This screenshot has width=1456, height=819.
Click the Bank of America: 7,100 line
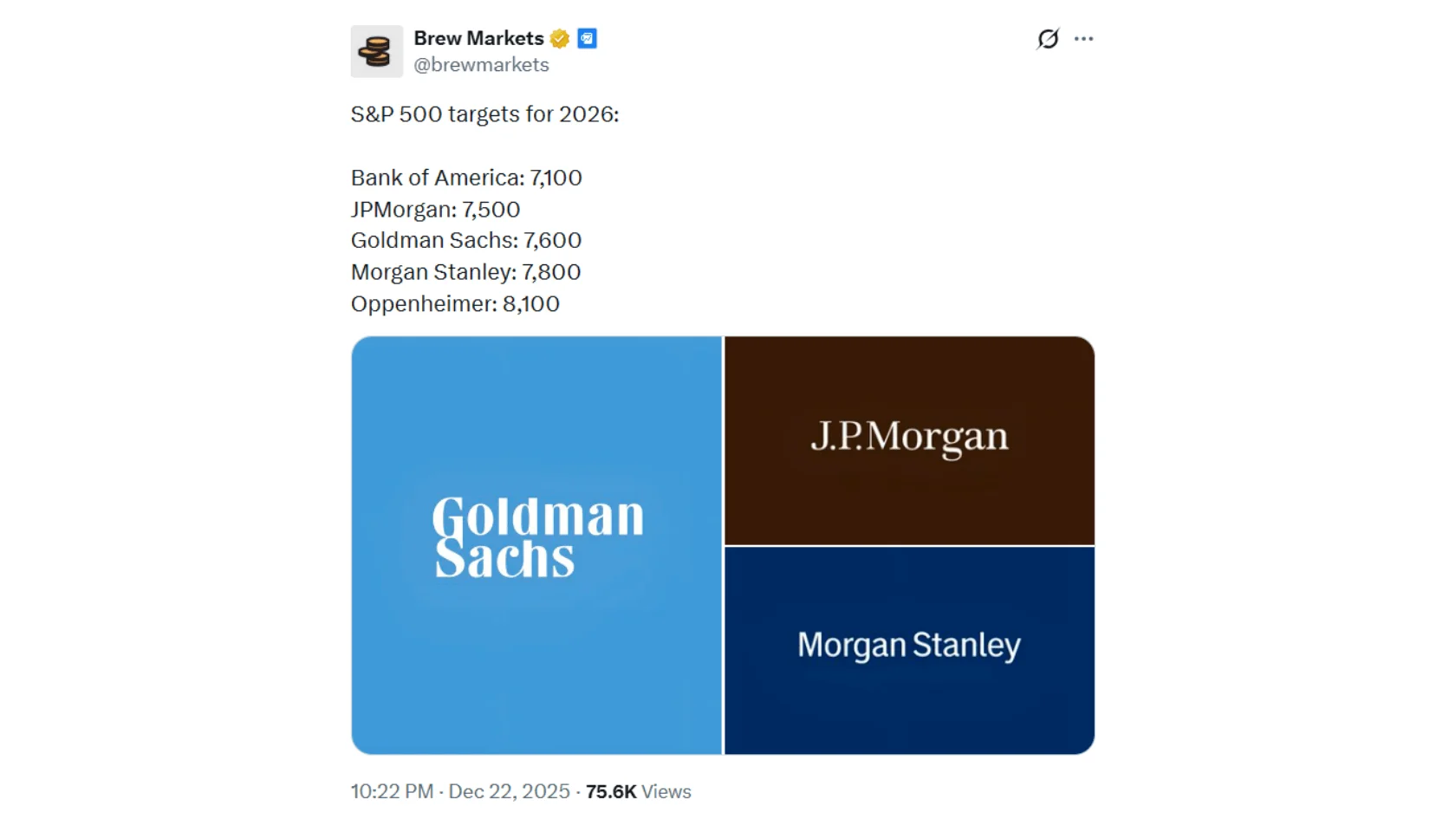(x=466, y=178)
